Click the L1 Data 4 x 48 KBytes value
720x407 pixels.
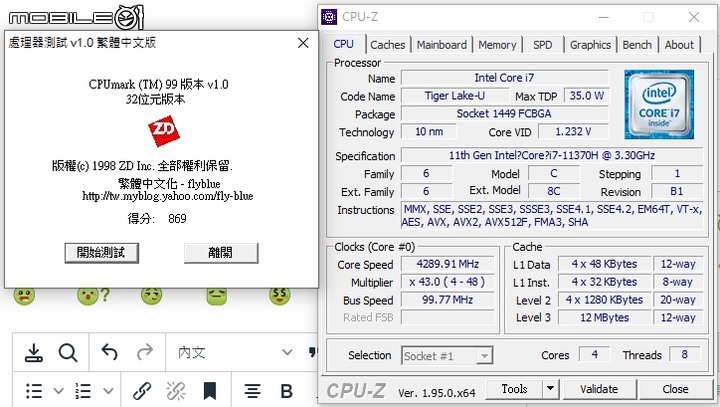pyautogui.click(x=605, y=264)
